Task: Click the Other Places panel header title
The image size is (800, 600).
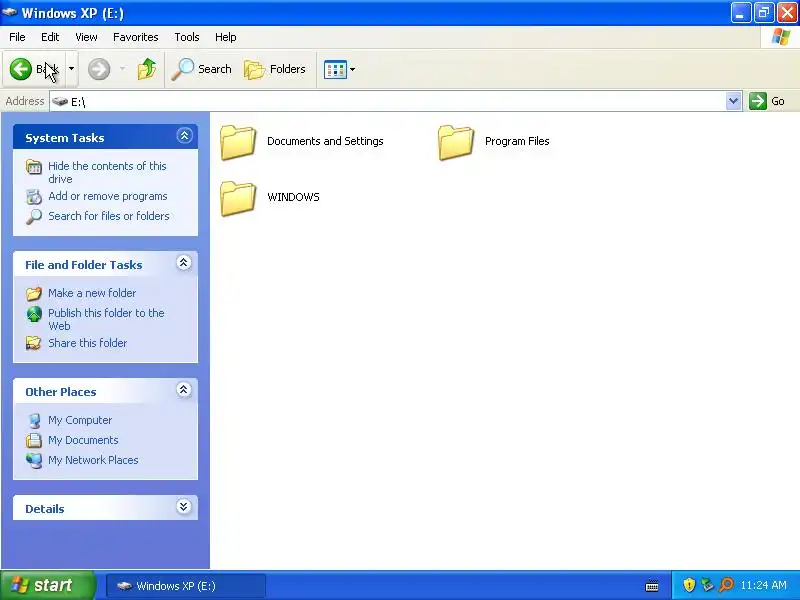Action: coord(61,392)
